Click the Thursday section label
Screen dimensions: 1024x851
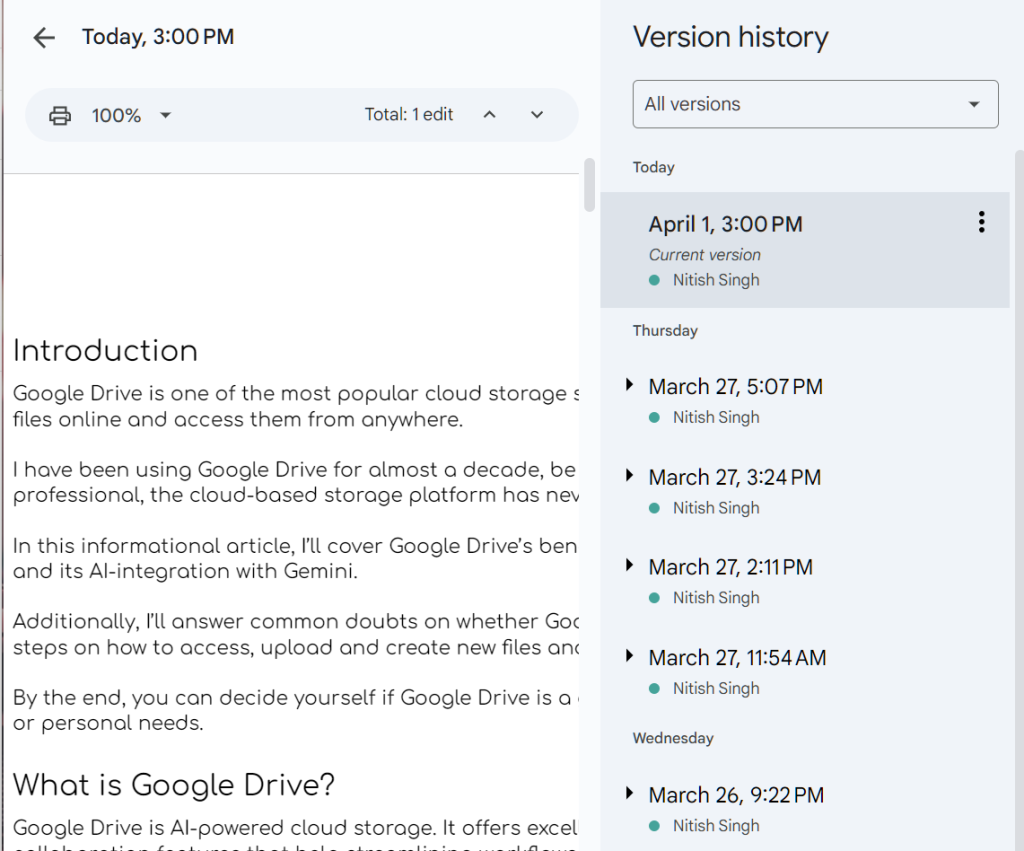pos(665,330)
